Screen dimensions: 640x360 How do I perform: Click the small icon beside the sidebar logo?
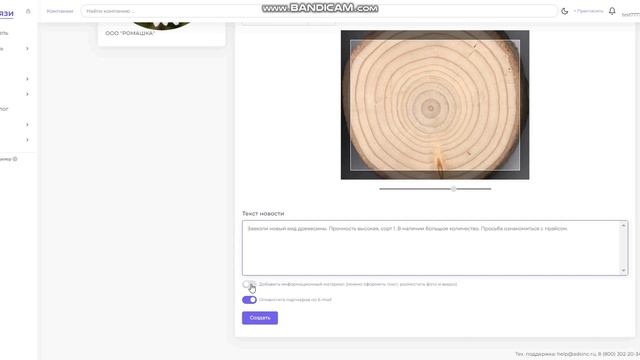[28, 11]
